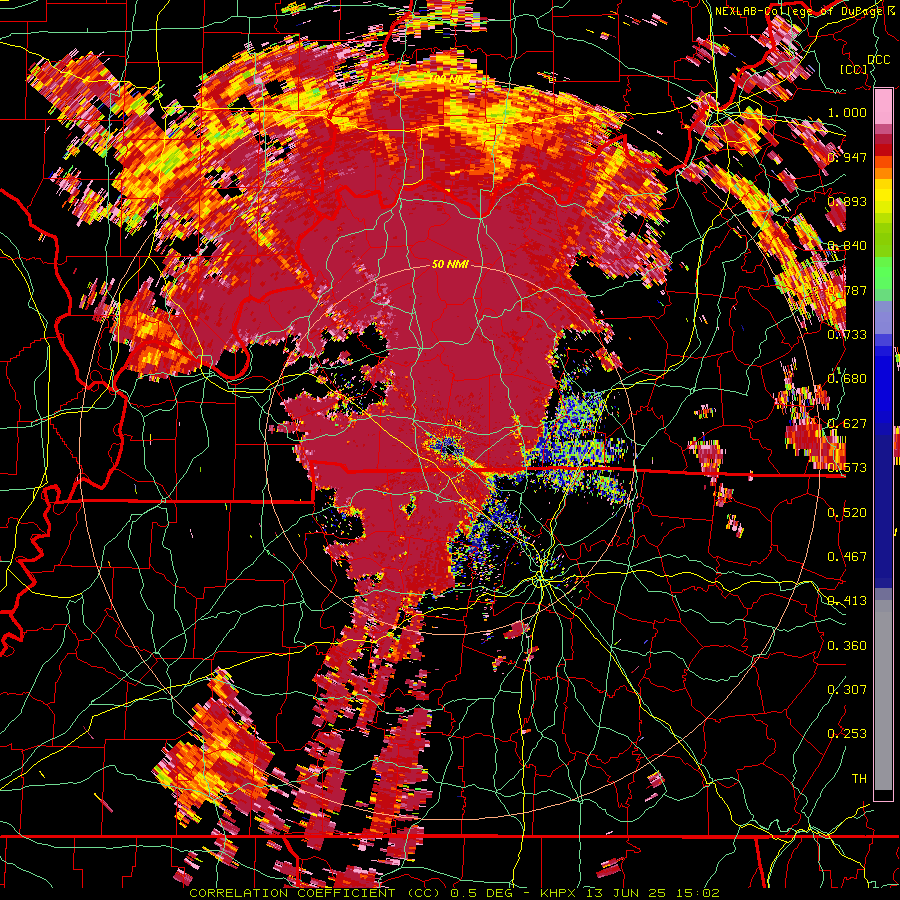Click the 0.680 legend value
The height and width of the screenshot is (900, 900).
tap(847, 379)
